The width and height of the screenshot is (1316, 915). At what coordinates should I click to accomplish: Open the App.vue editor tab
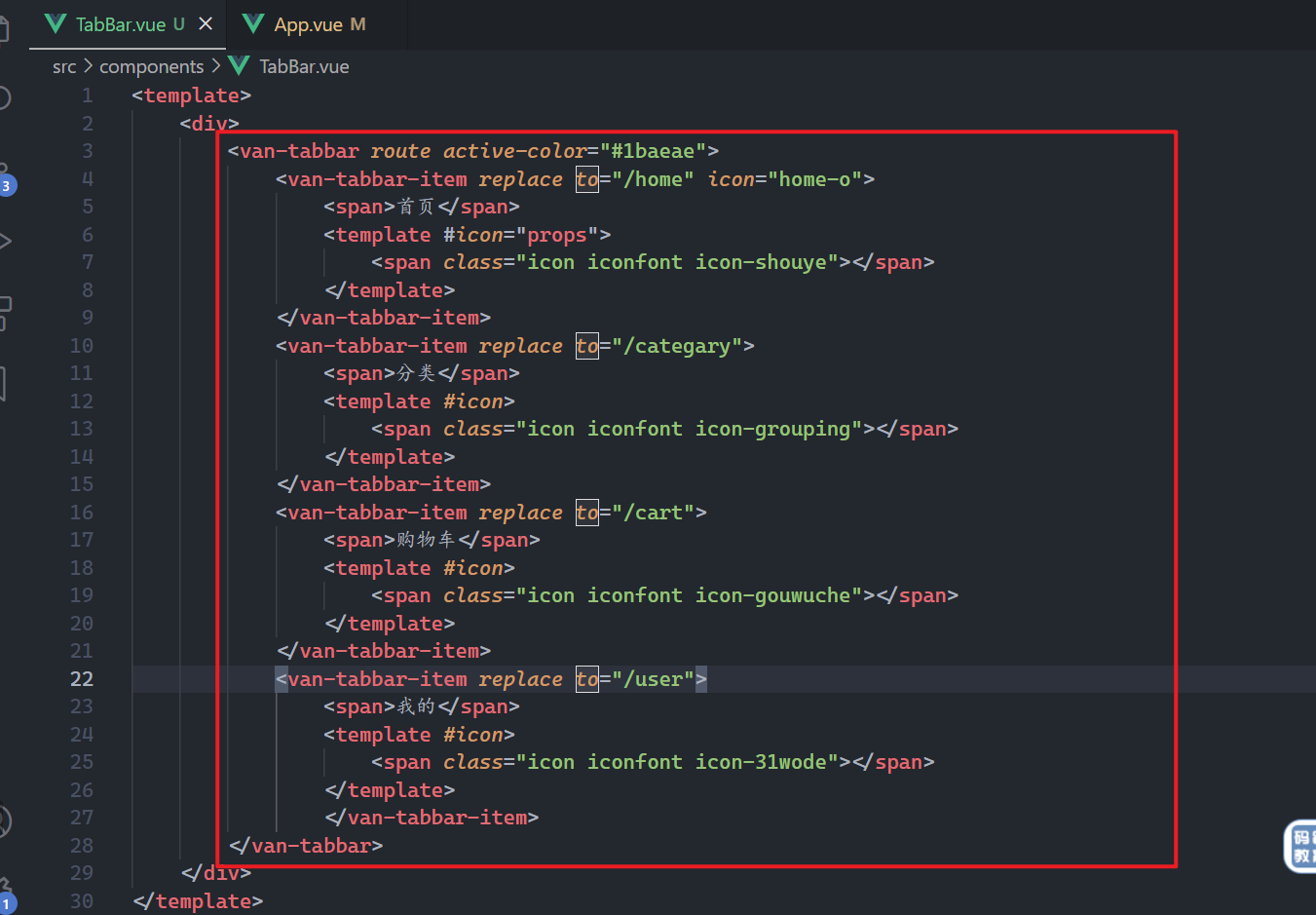pyautogui.click(x=317, y=24)
